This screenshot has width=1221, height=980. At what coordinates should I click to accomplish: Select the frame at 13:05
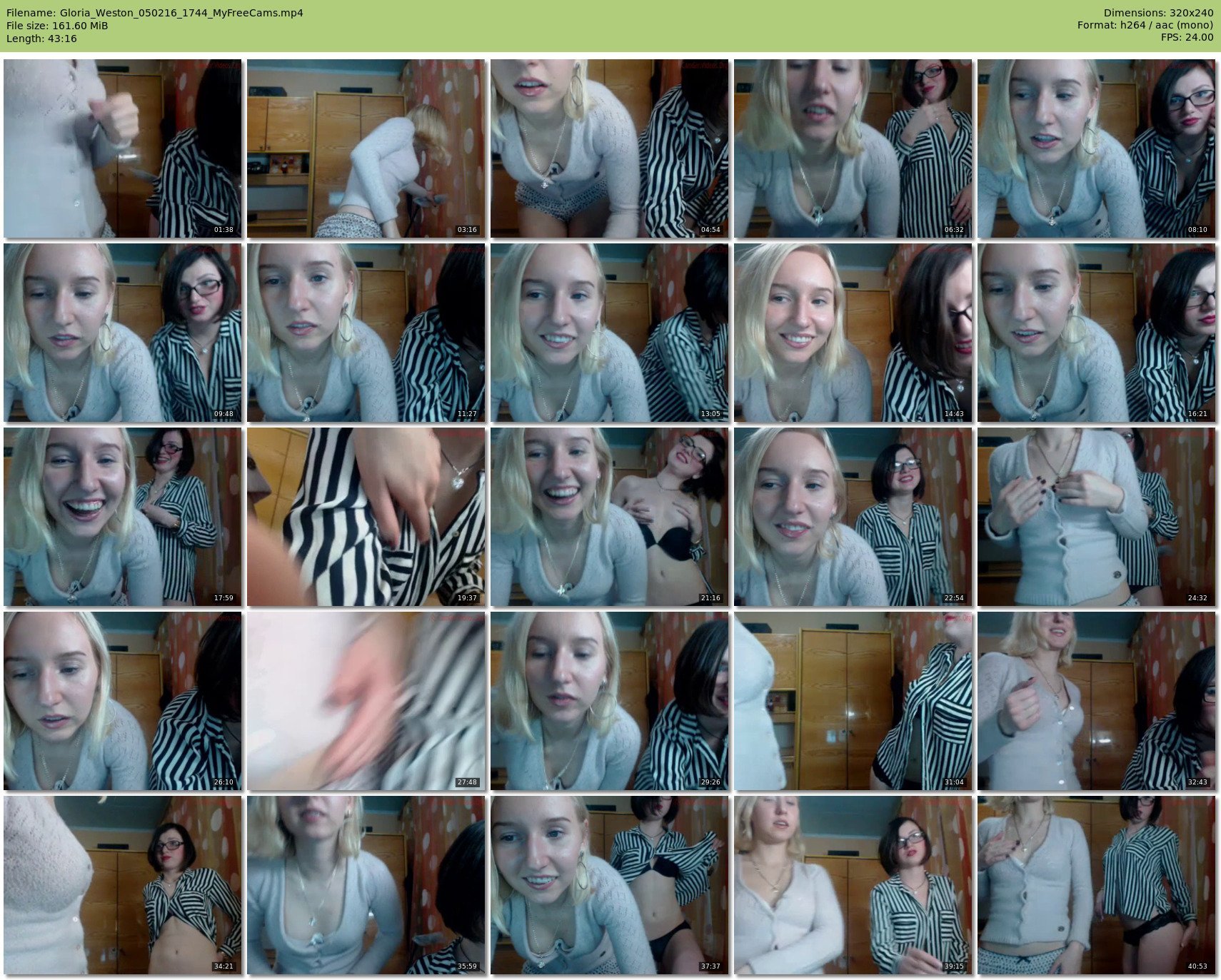point(610,333)
